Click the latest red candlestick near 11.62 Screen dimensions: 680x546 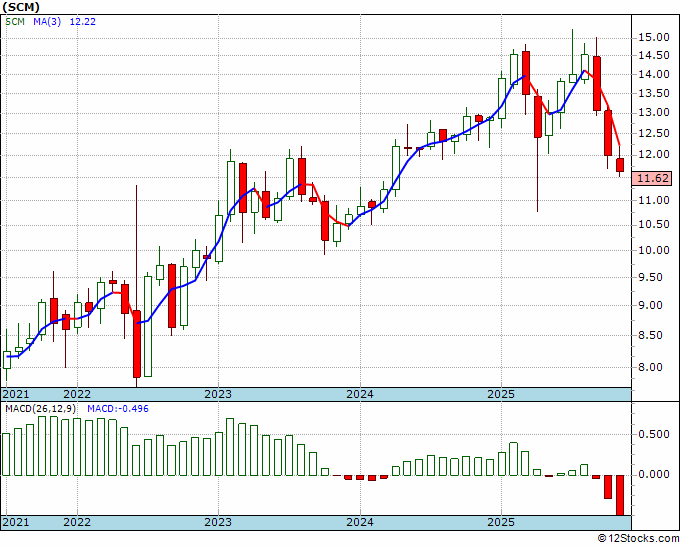click(x=620, y=165)
